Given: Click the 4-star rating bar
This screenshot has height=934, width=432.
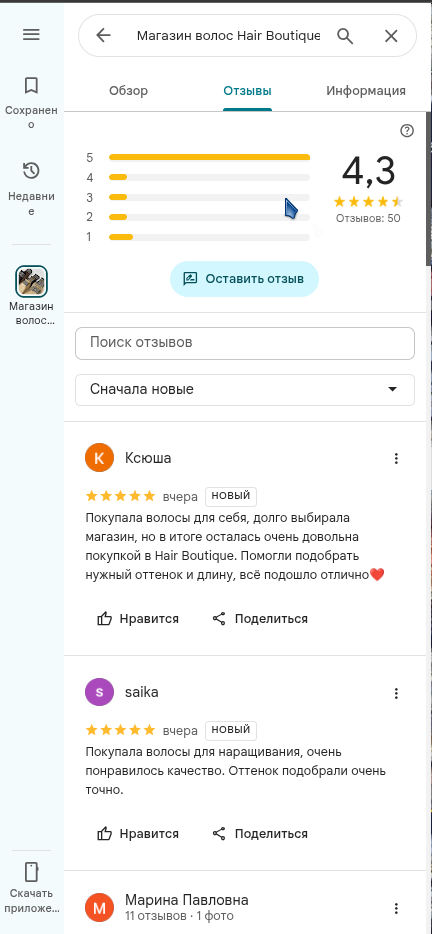Looking at the screenshot, I should point(209,178).
